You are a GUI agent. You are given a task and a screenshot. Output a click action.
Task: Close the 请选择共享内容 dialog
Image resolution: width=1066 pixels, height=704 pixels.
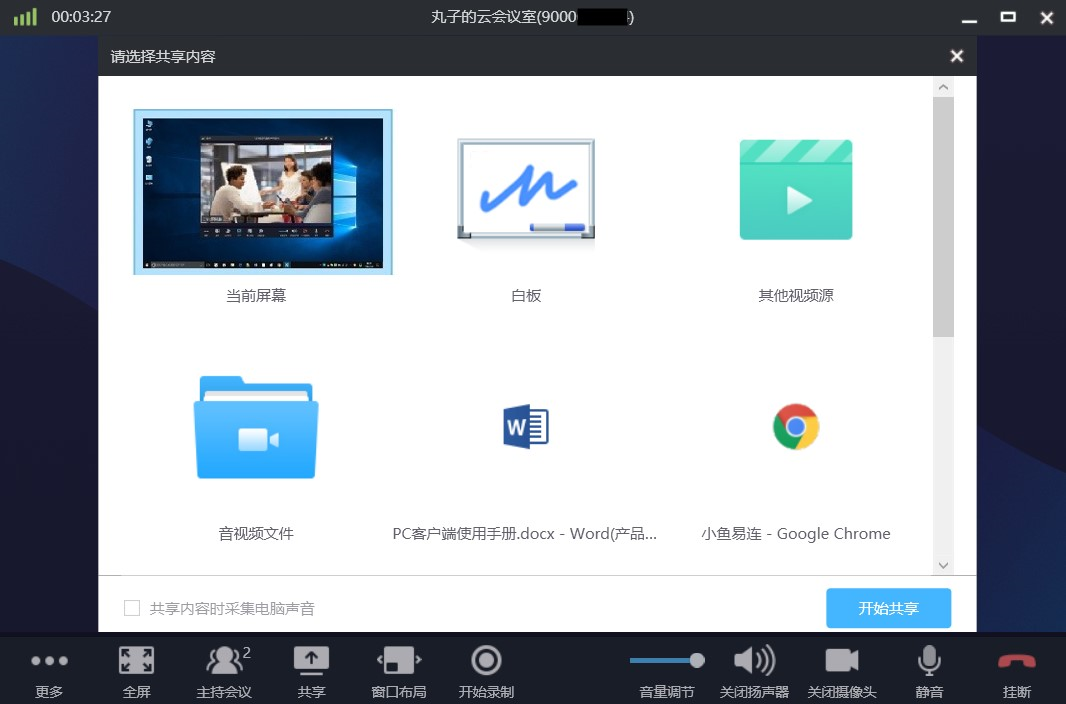[x=957, y=56]
